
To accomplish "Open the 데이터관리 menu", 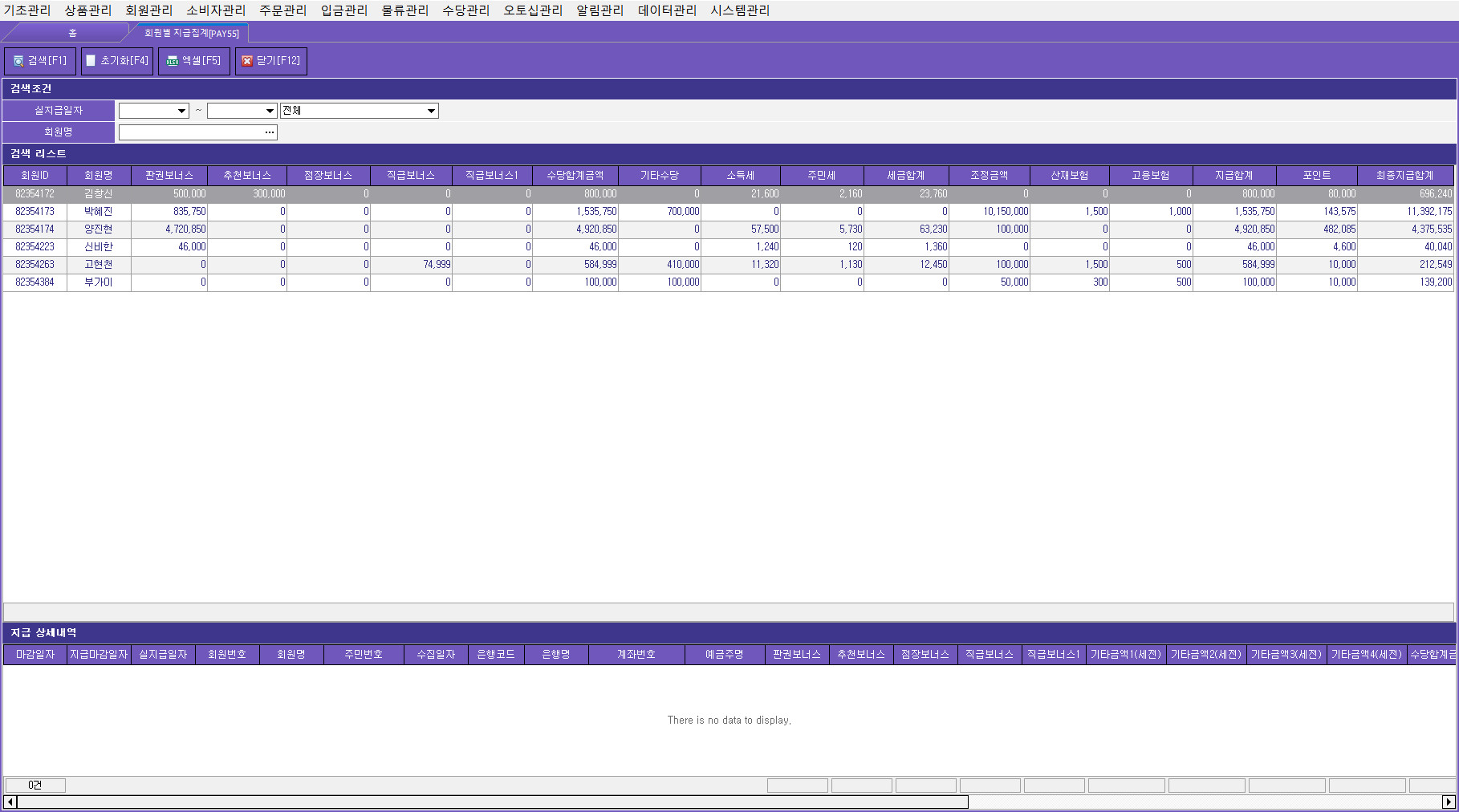I will pyautogui.click(x=667, y=10).
